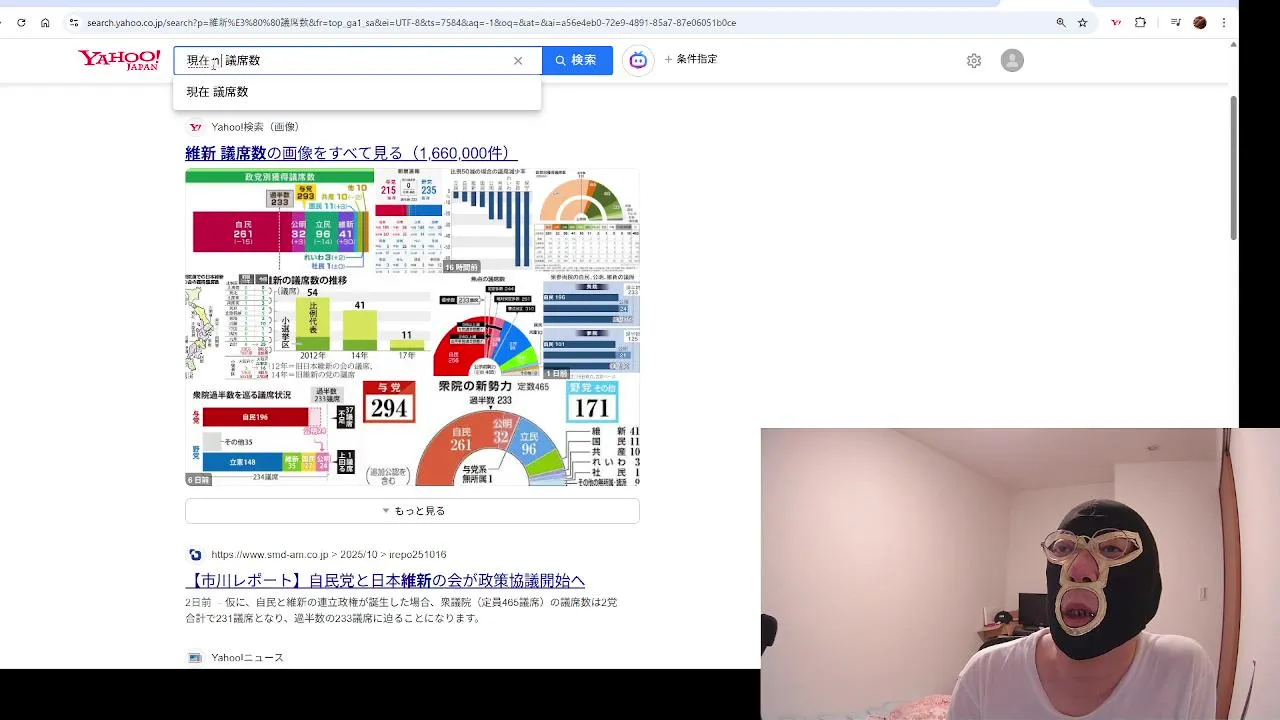The width and height of the screenshot is (1280, 720).
Task: Open the 衆院過半数を巡る議席状況 thumbnail
Action: [272, 432]
